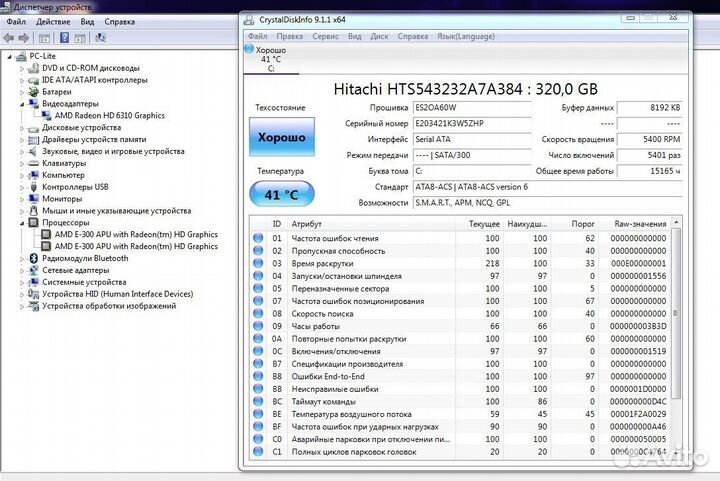Screen dimensions: 720x481
Task: Open Справка menu in CrystalDiskInfo
Action: click(x=412, y=36)
